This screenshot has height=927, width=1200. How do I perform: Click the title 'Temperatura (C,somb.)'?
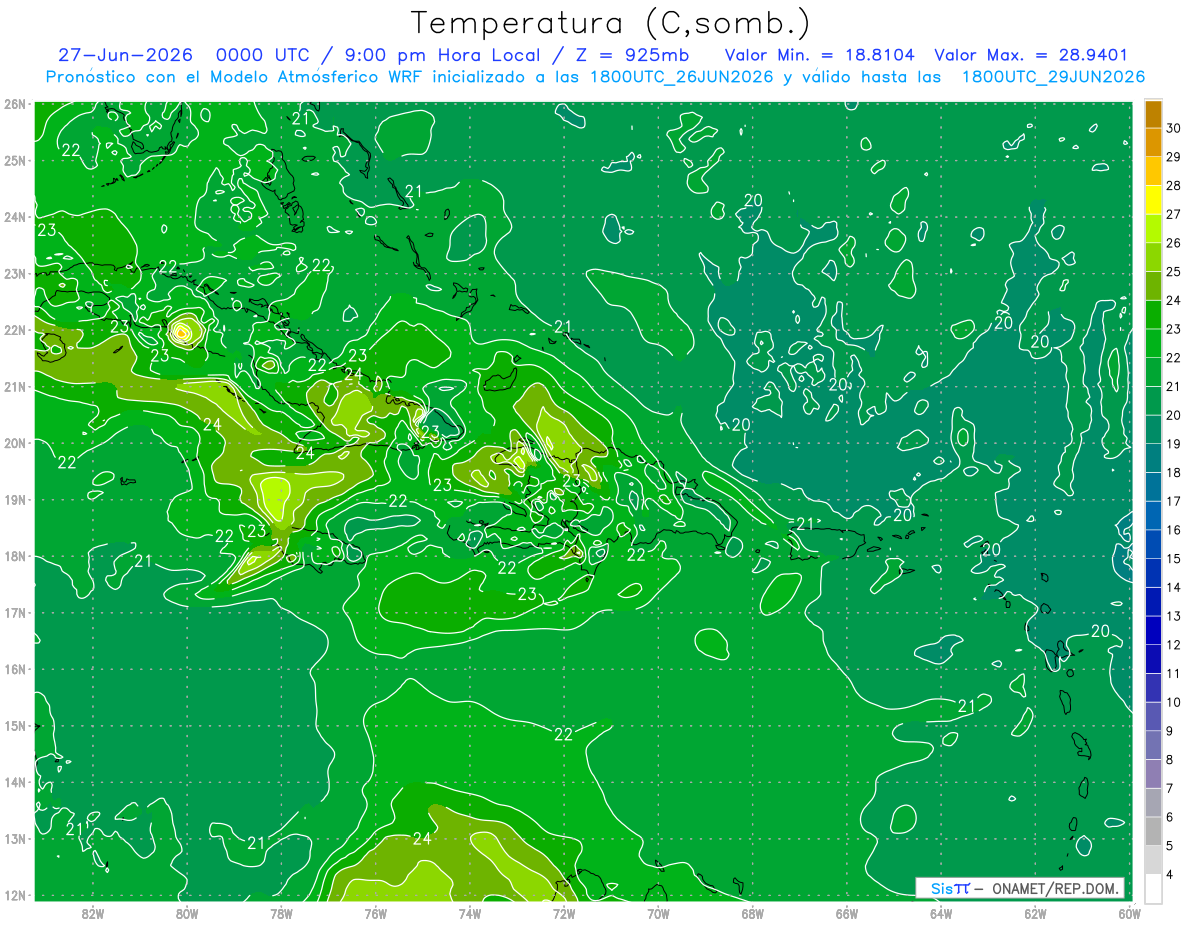point(611,23)
